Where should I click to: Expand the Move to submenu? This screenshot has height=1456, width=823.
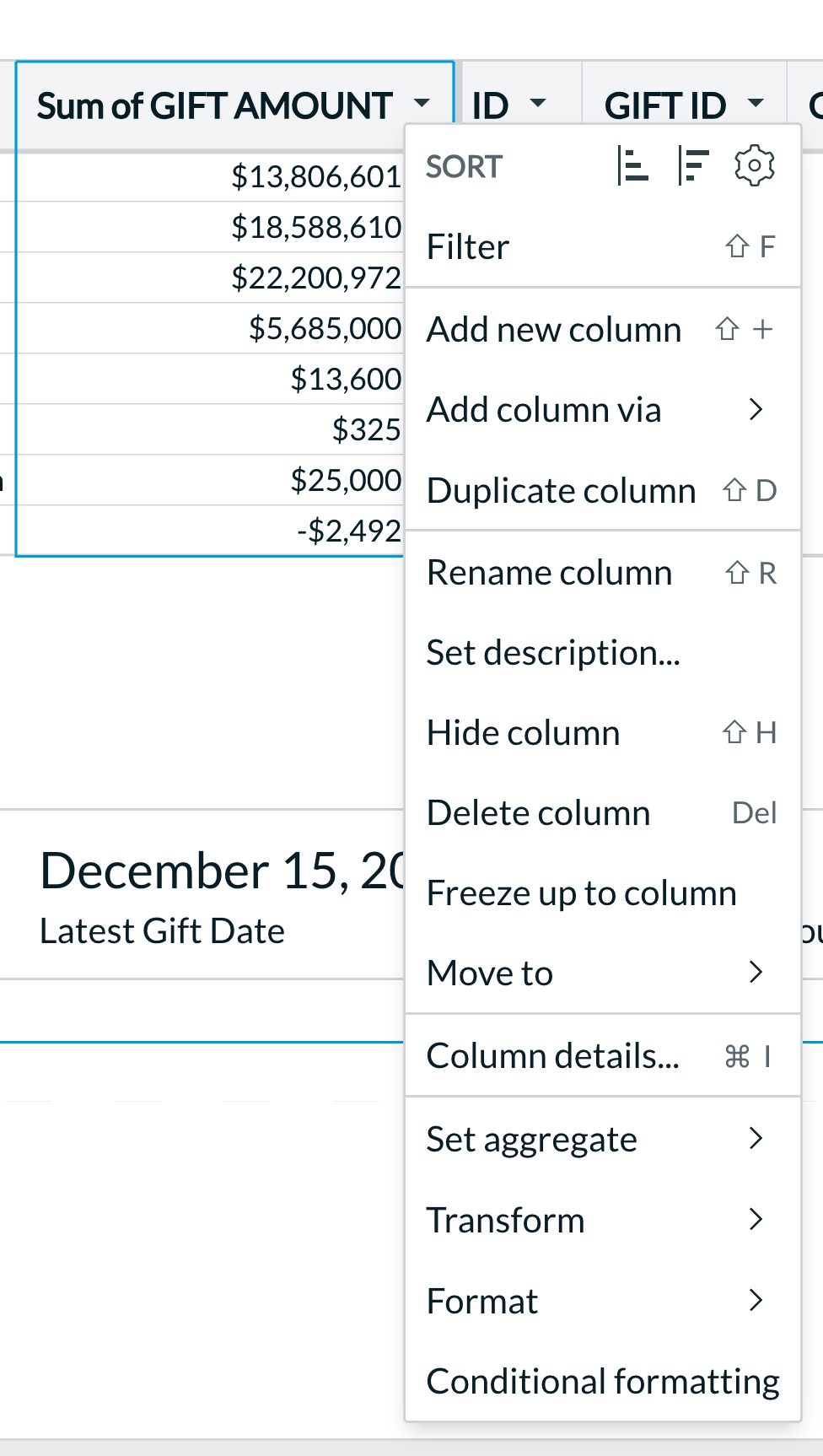[602, 973]
